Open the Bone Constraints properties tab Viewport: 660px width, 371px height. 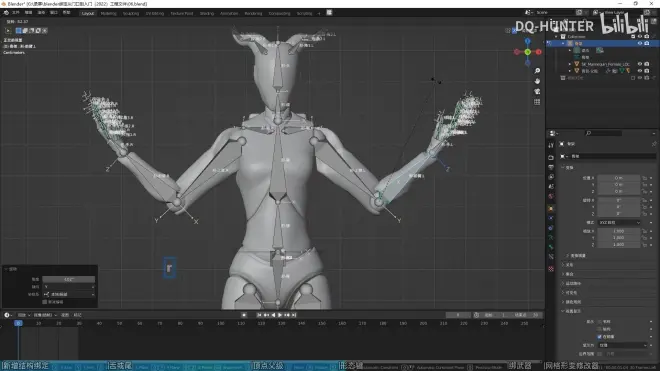[551, 257]
